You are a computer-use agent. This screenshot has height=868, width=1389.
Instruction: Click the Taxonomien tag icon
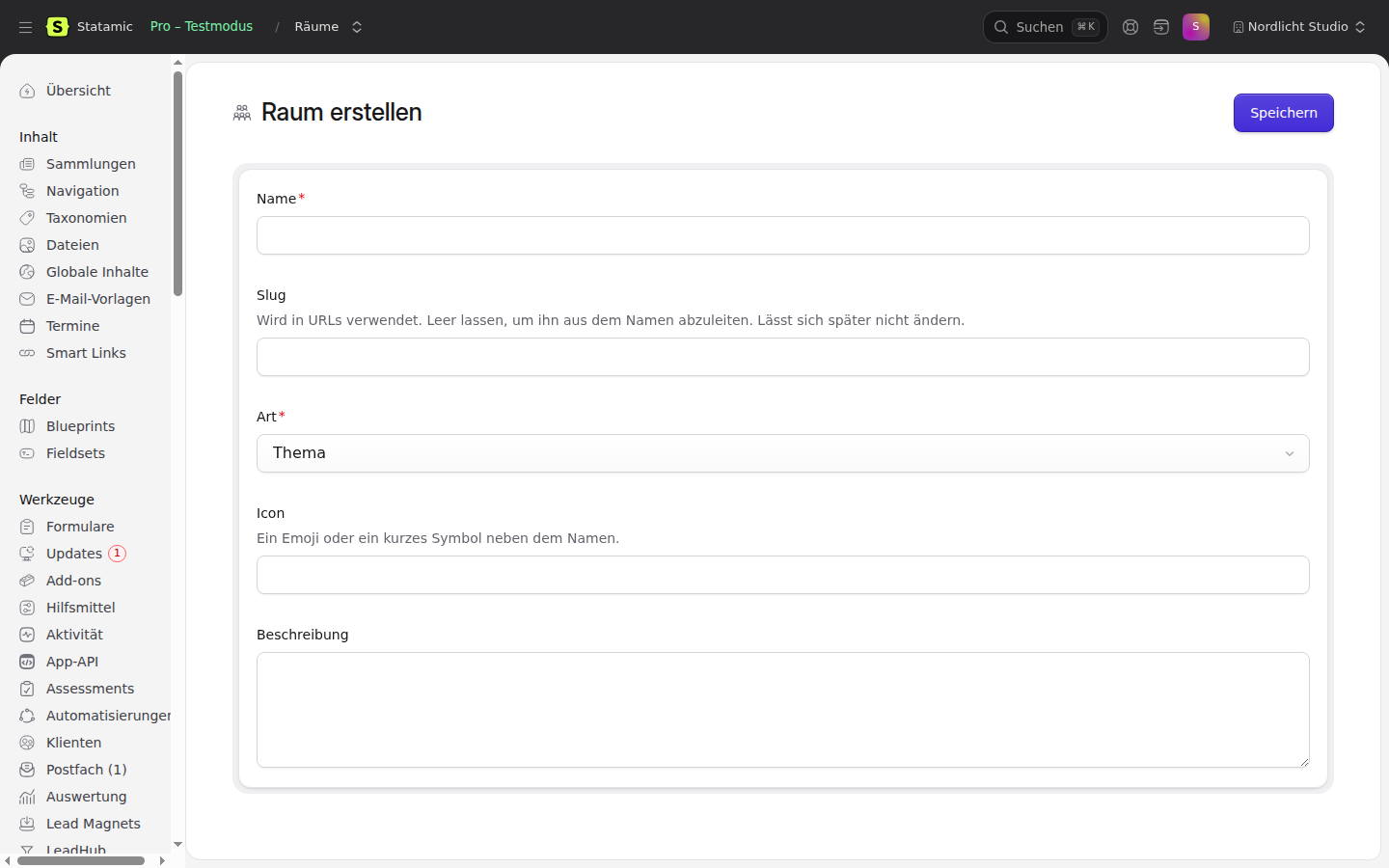point(27,218)
